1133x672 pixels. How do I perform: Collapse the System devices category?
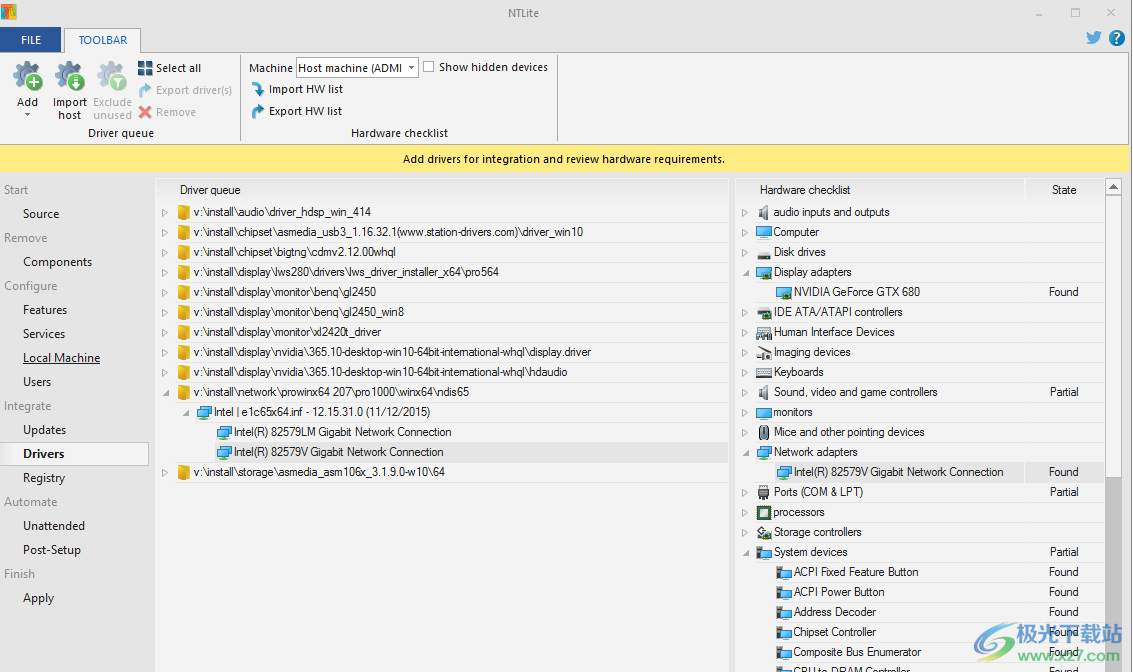coord(746,553)
